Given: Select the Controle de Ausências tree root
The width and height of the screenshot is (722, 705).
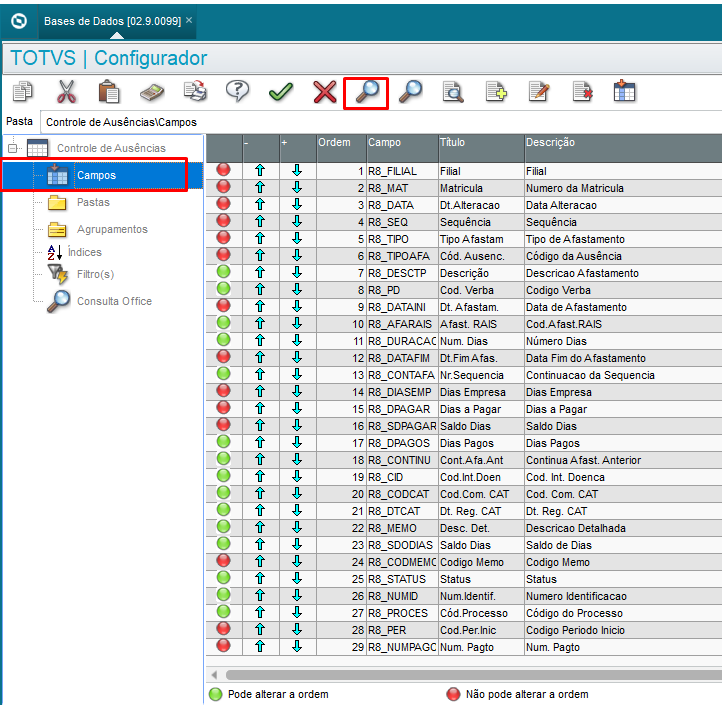Looking at the screenshot, I should [x=111, y=148].
